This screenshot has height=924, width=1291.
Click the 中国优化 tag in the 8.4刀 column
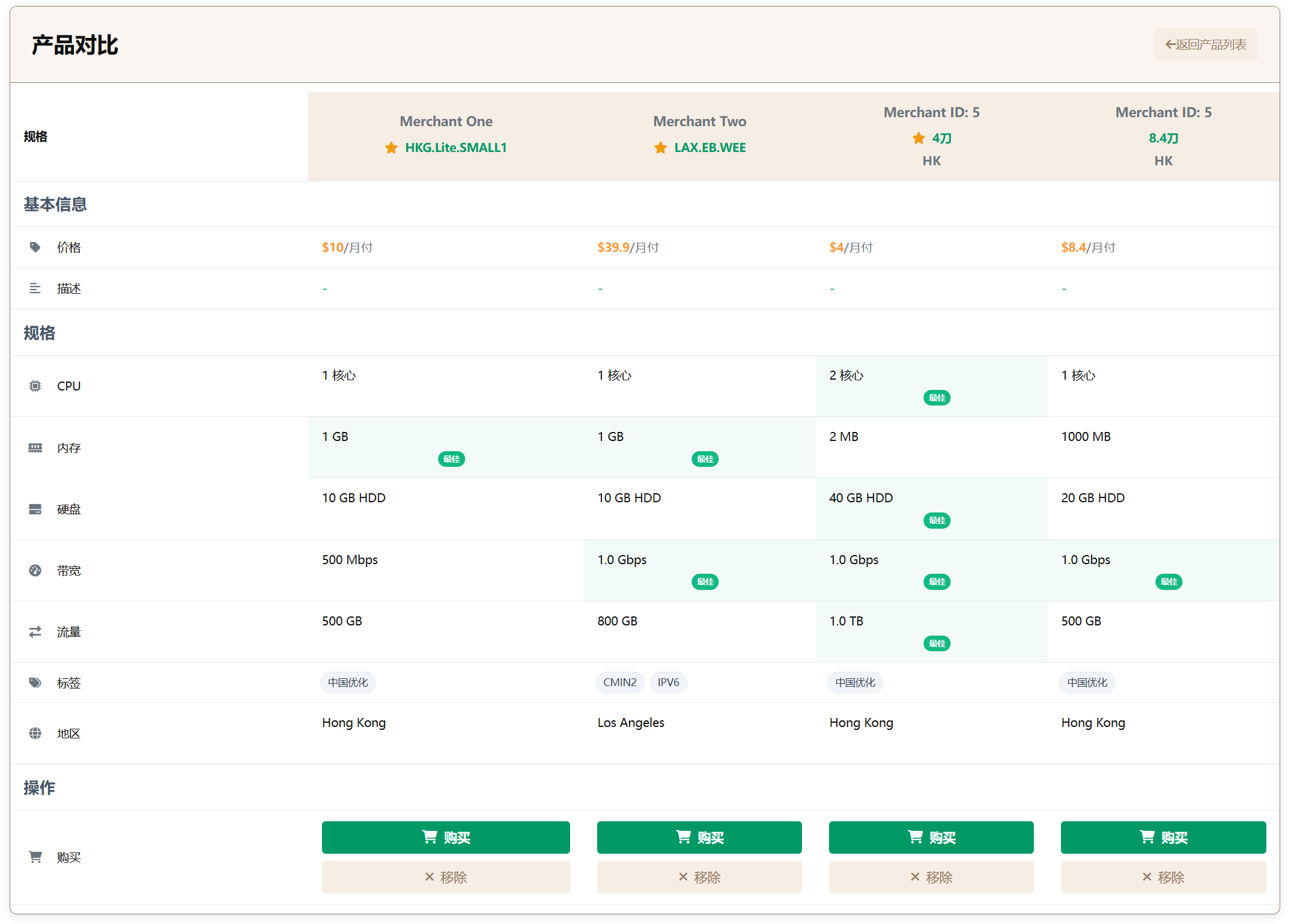coord(1087,682)
